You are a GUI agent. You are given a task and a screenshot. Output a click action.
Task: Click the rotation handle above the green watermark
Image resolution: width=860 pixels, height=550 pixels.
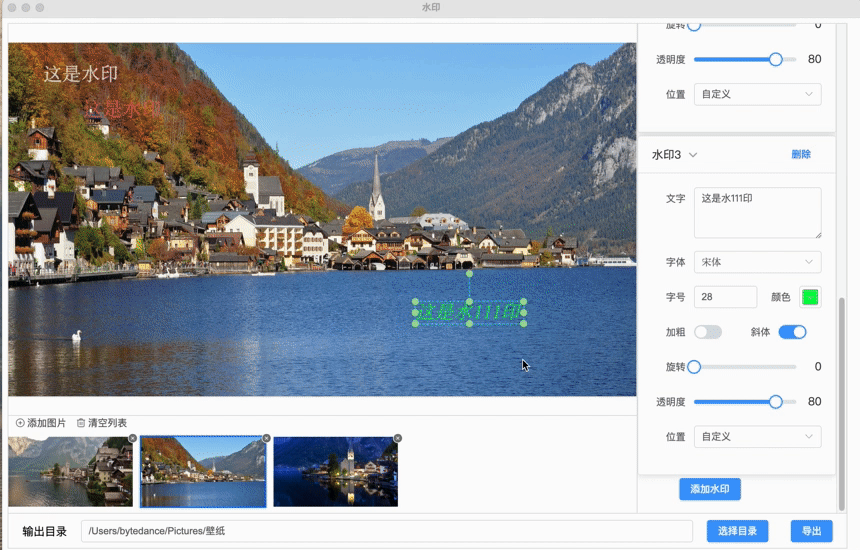(x=469, y=273)
